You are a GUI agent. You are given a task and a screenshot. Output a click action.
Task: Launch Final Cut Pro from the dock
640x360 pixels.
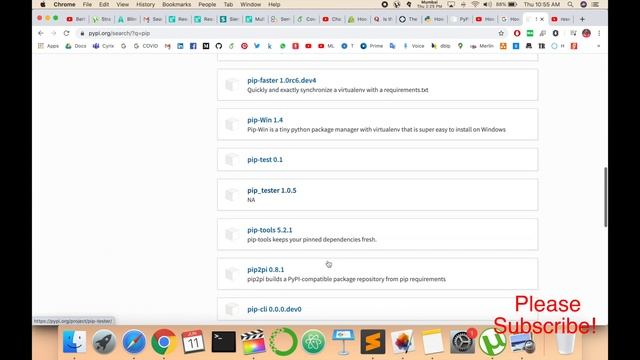coord(253,342)
